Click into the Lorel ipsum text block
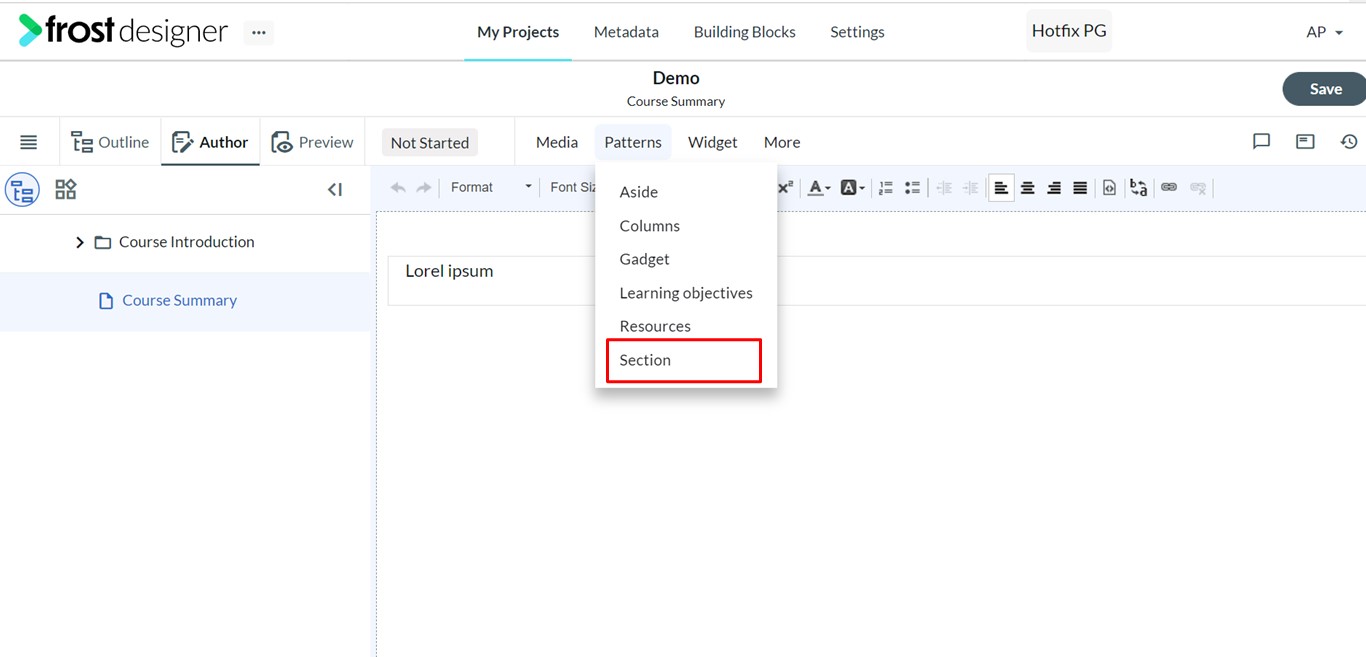 point(876,281)
